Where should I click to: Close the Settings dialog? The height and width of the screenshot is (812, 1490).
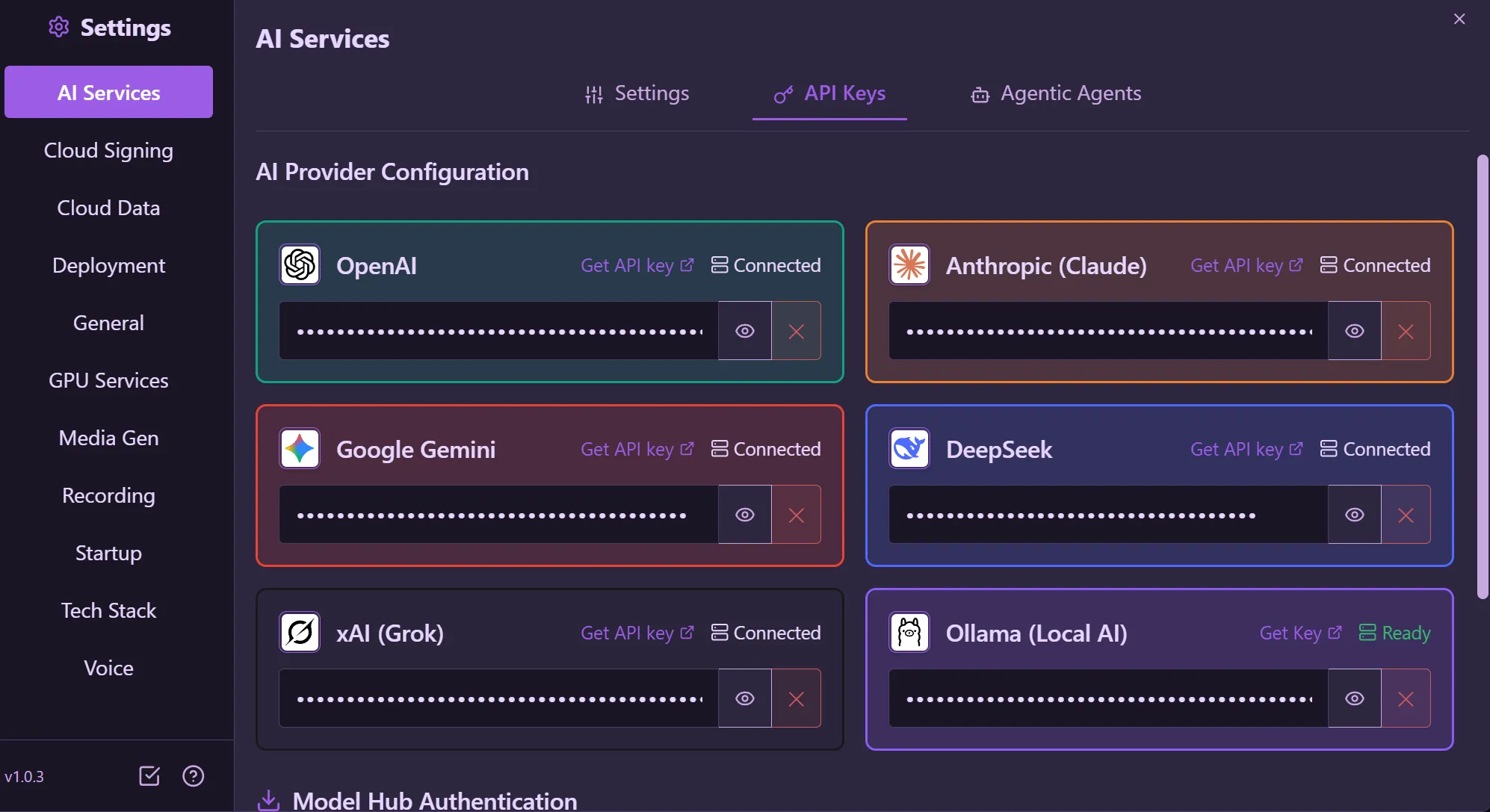point(1459,19)
